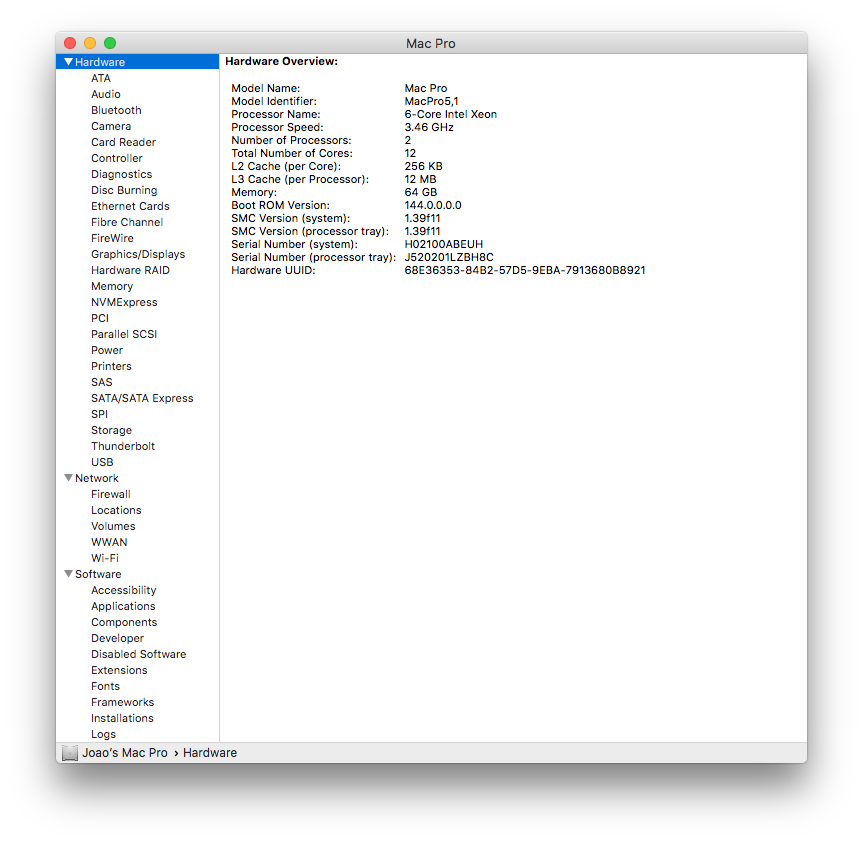Select Disabled Software entry
This screenshot has height=843, width=863.
[138, 654]
